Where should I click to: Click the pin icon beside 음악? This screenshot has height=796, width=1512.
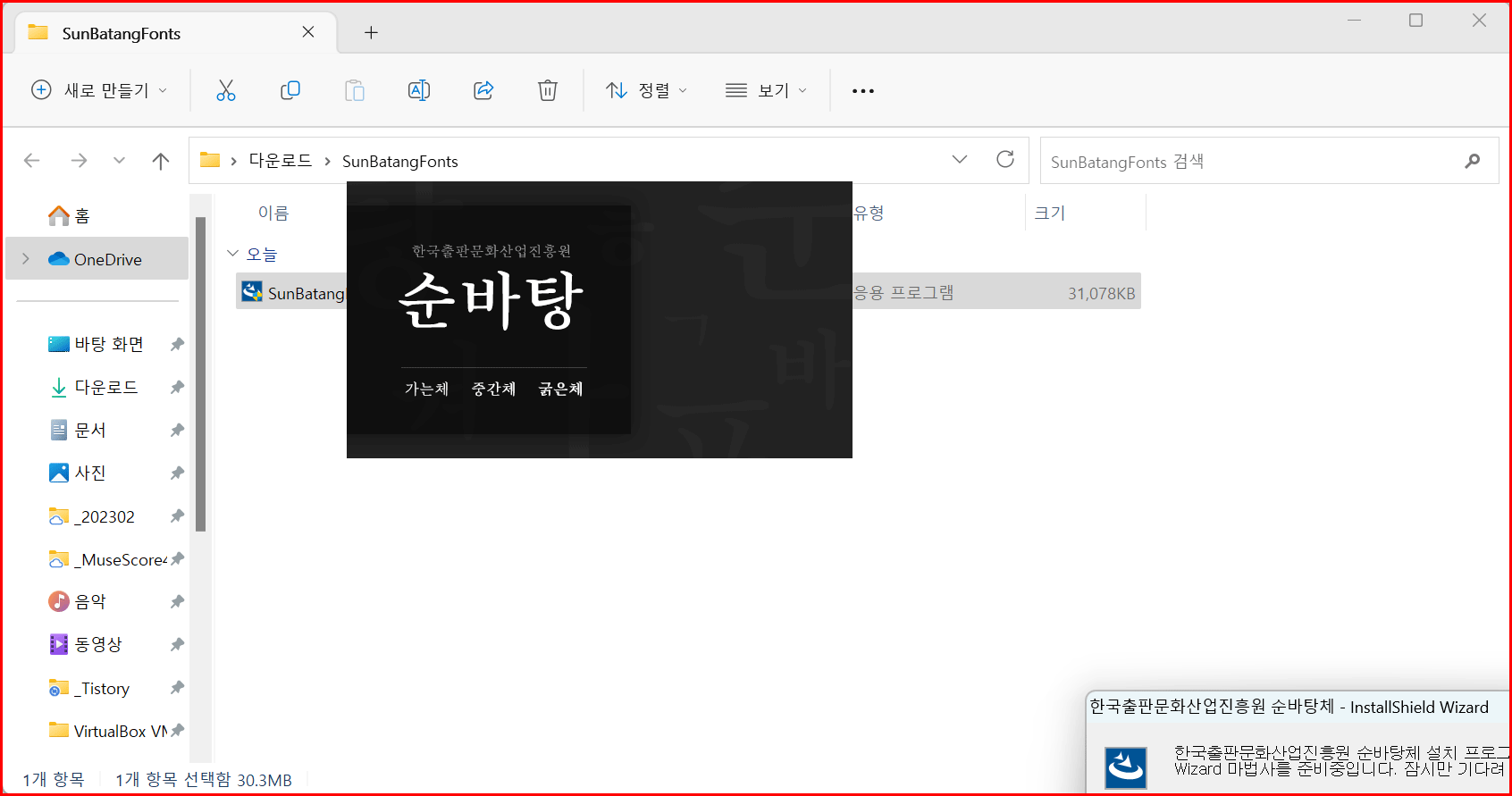177,601
